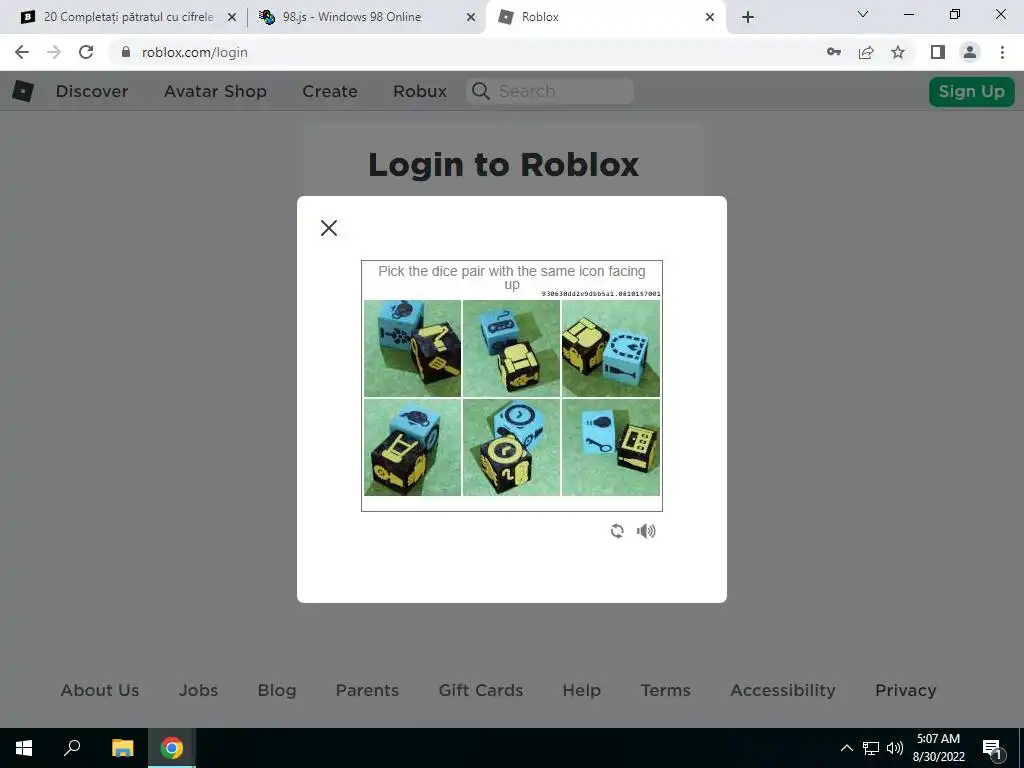Open a new browser tab
The width and height of the screenshot is (1024, 768).
tap(748, 17)
